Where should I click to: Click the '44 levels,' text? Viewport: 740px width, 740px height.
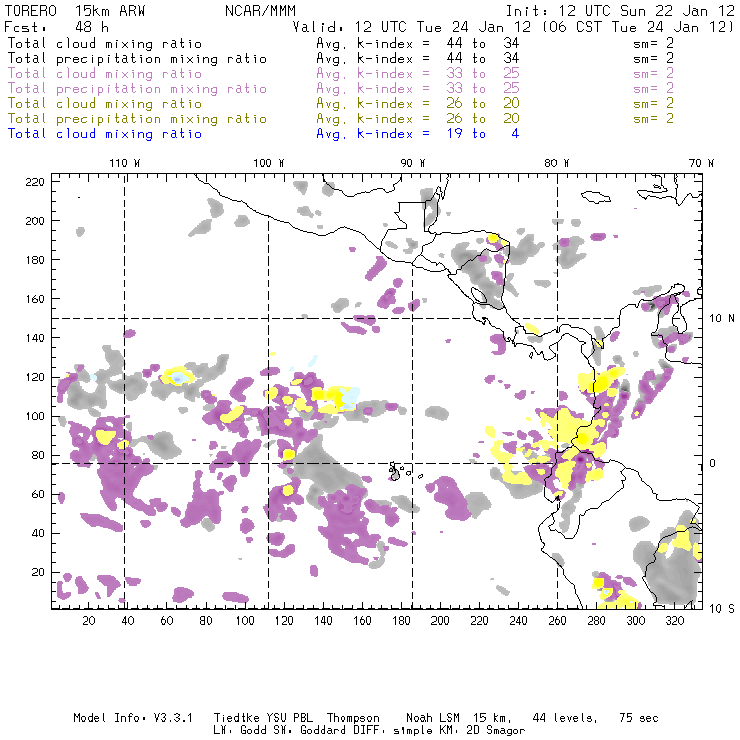pyautogui.click(x=565, y=718)
